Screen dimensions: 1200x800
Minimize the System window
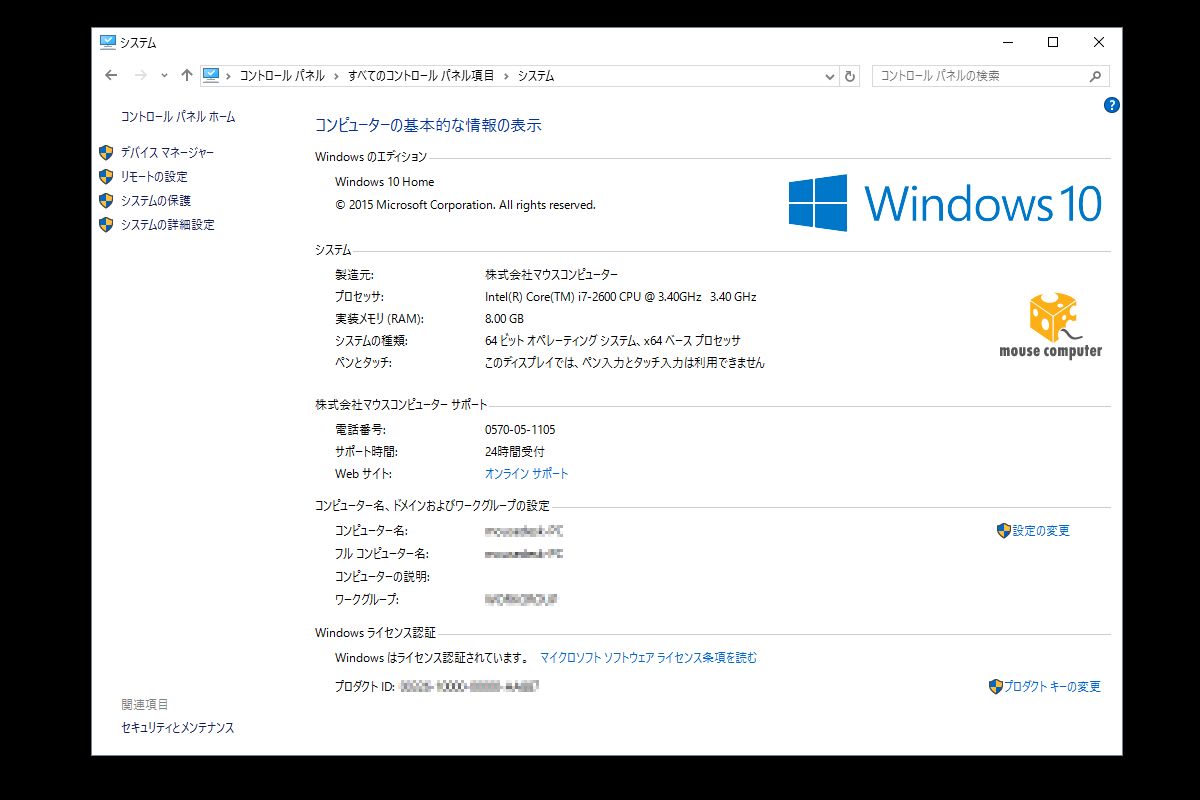[1007, 42]
